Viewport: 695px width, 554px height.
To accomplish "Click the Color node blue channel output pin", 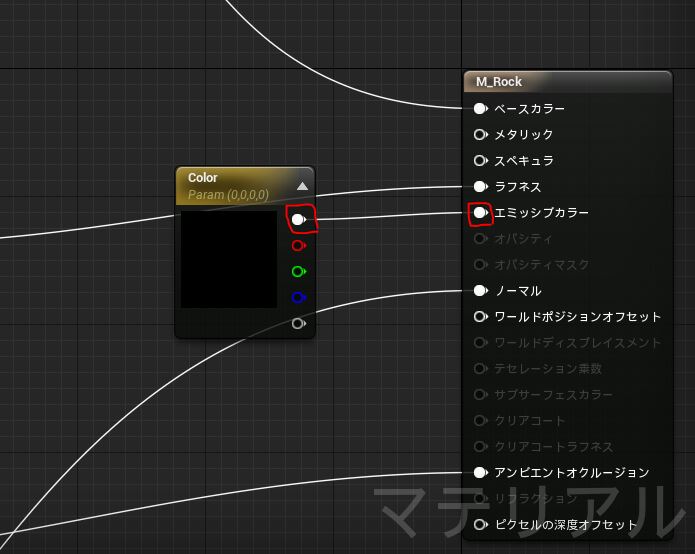I will click(299, 297).
